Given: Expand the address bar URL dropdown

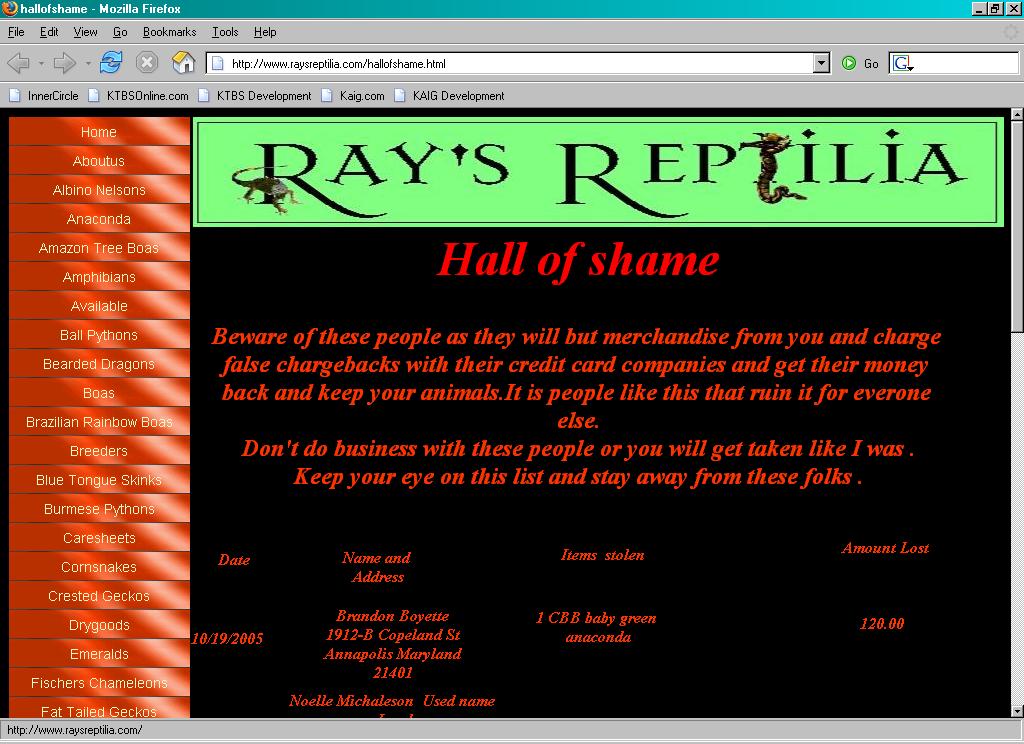Looking at the screenshot, I should point(821,63).
